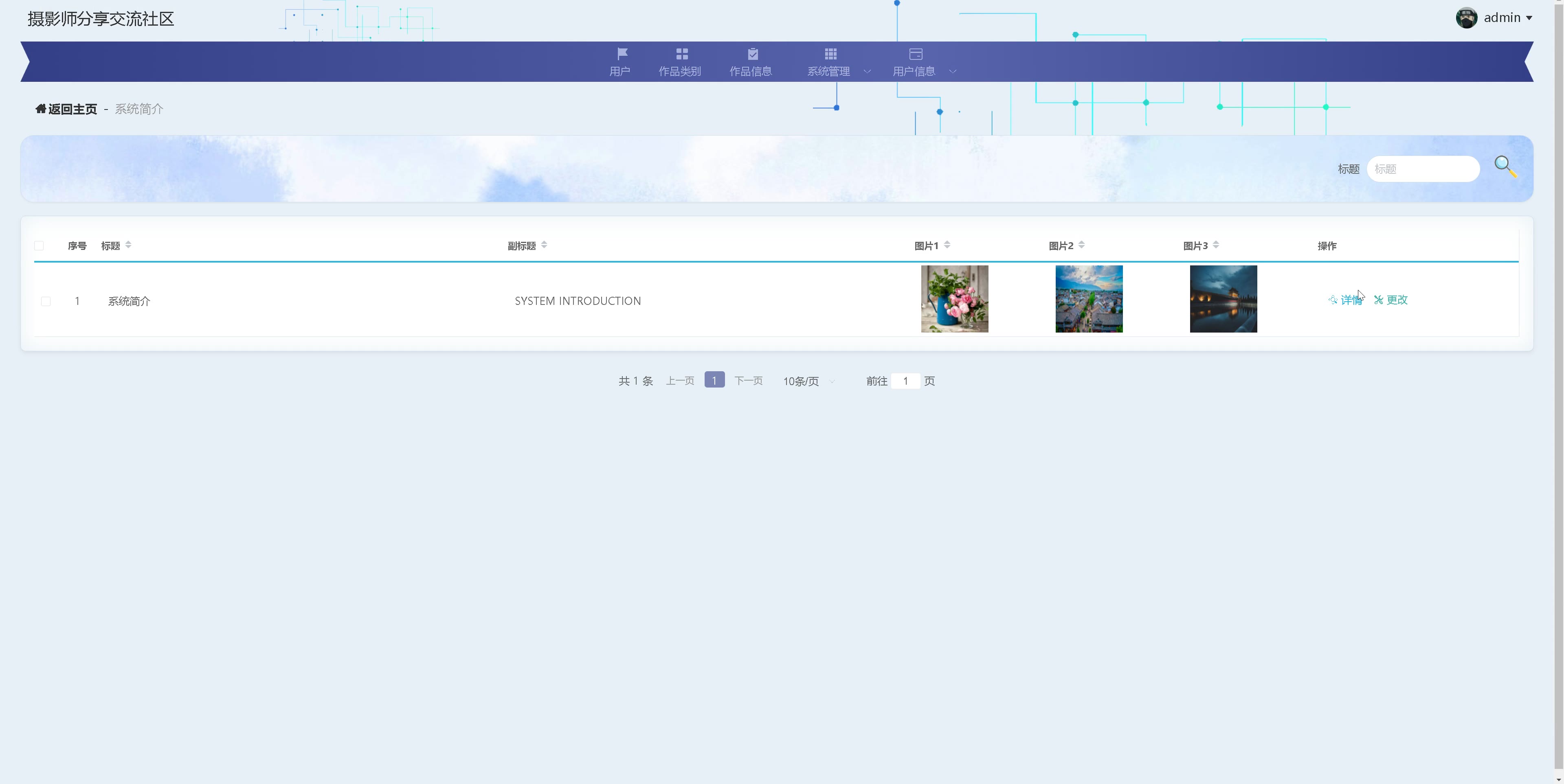Open the admin account dropdown arrow

(x=1529, y=18)
